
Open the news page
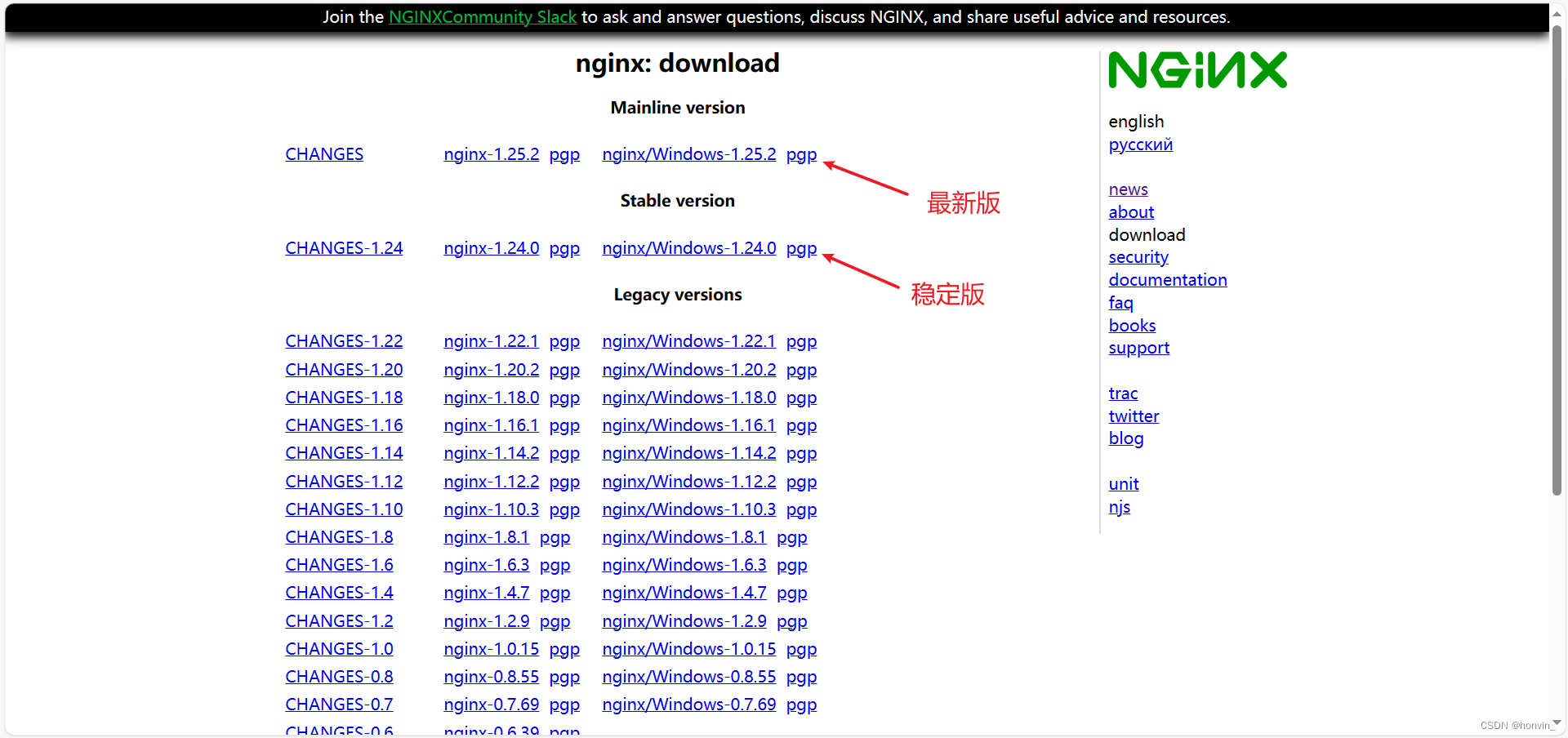1128,189
